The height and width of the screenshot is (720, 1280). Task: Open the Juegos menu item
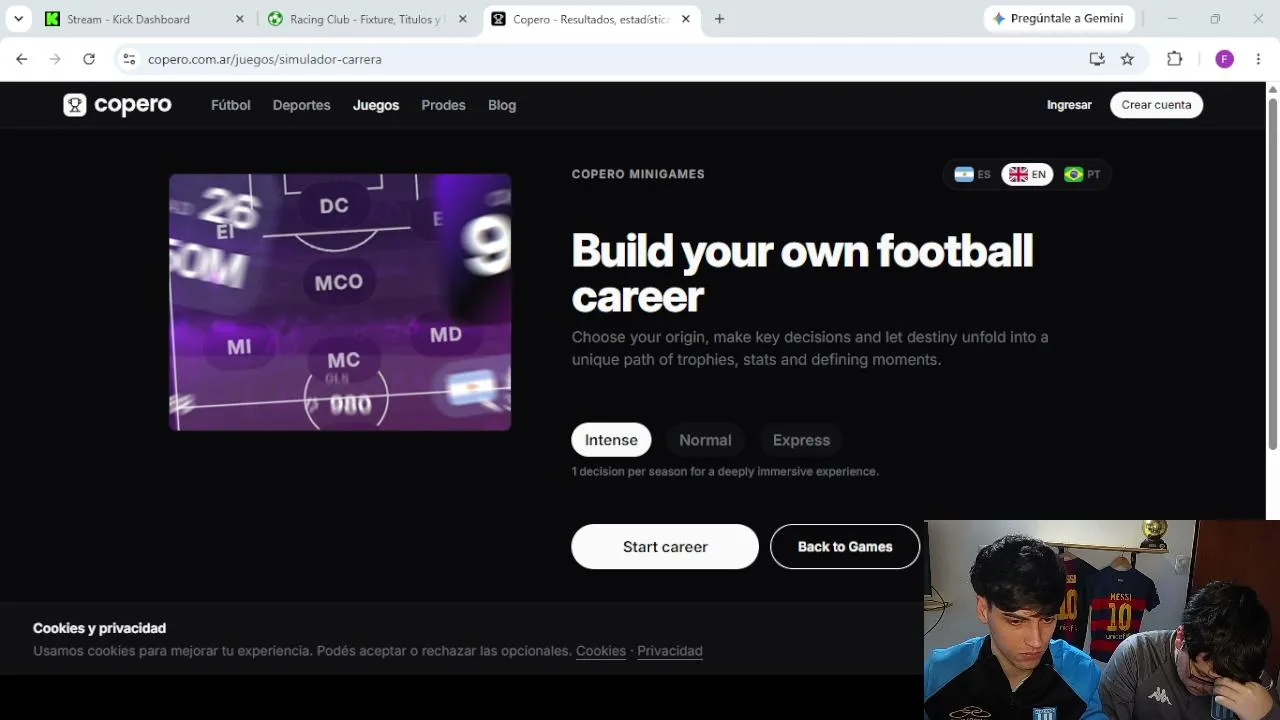coord(376,105)
